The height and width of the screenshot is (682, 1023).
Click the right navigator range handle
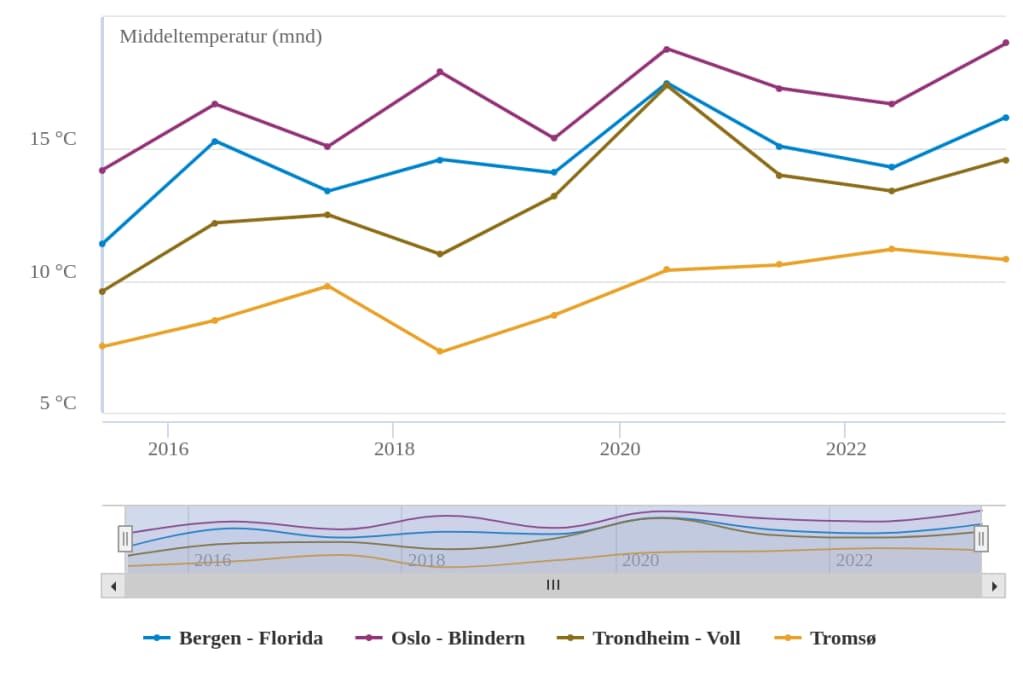click(x=981, y=539)
